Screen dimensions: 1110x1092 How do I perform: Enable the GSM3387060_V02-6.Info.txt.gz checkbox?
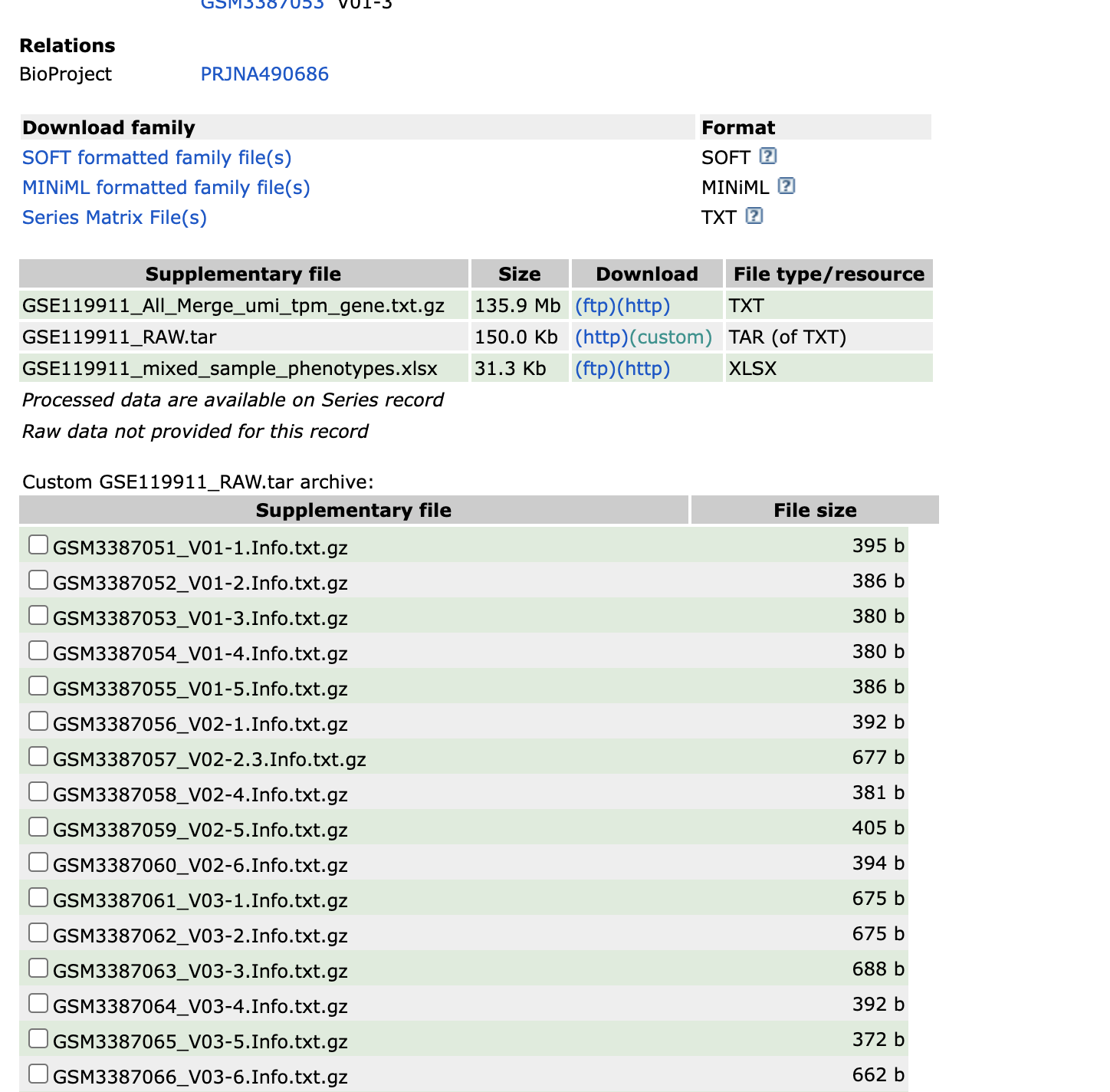[38, 863]
